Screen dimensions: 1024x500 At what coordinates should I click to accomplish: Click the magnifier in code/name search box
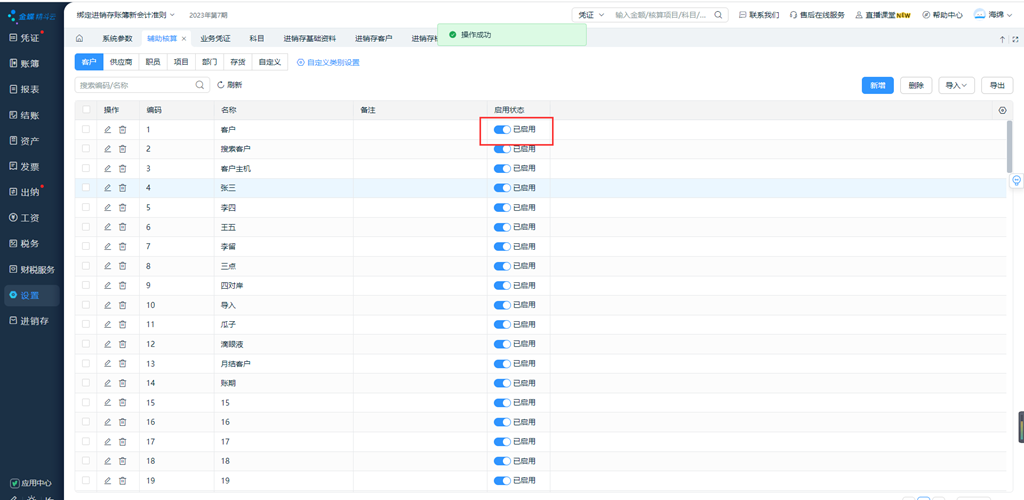(x=200, y=85)
